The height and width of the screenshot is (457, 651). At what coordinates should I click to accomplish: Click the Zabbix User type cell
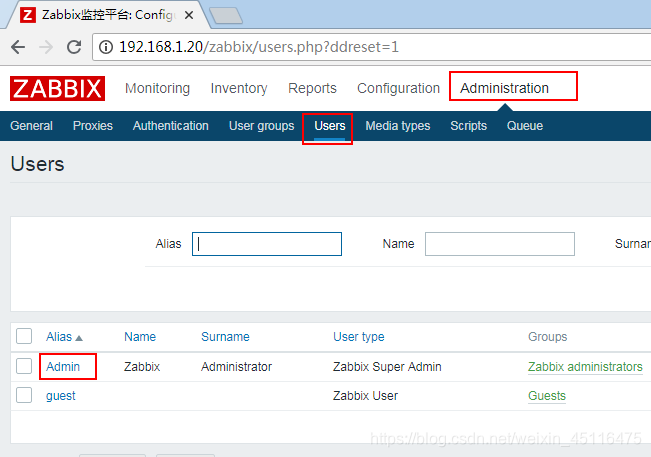point(365,396)
